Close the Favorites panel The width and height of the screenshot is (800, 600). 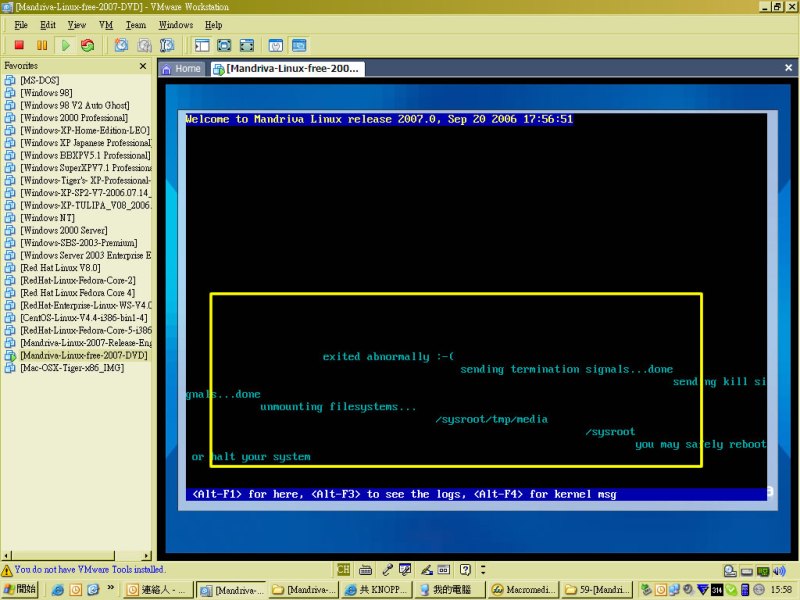pyautogui.click(x=143, y=66)
